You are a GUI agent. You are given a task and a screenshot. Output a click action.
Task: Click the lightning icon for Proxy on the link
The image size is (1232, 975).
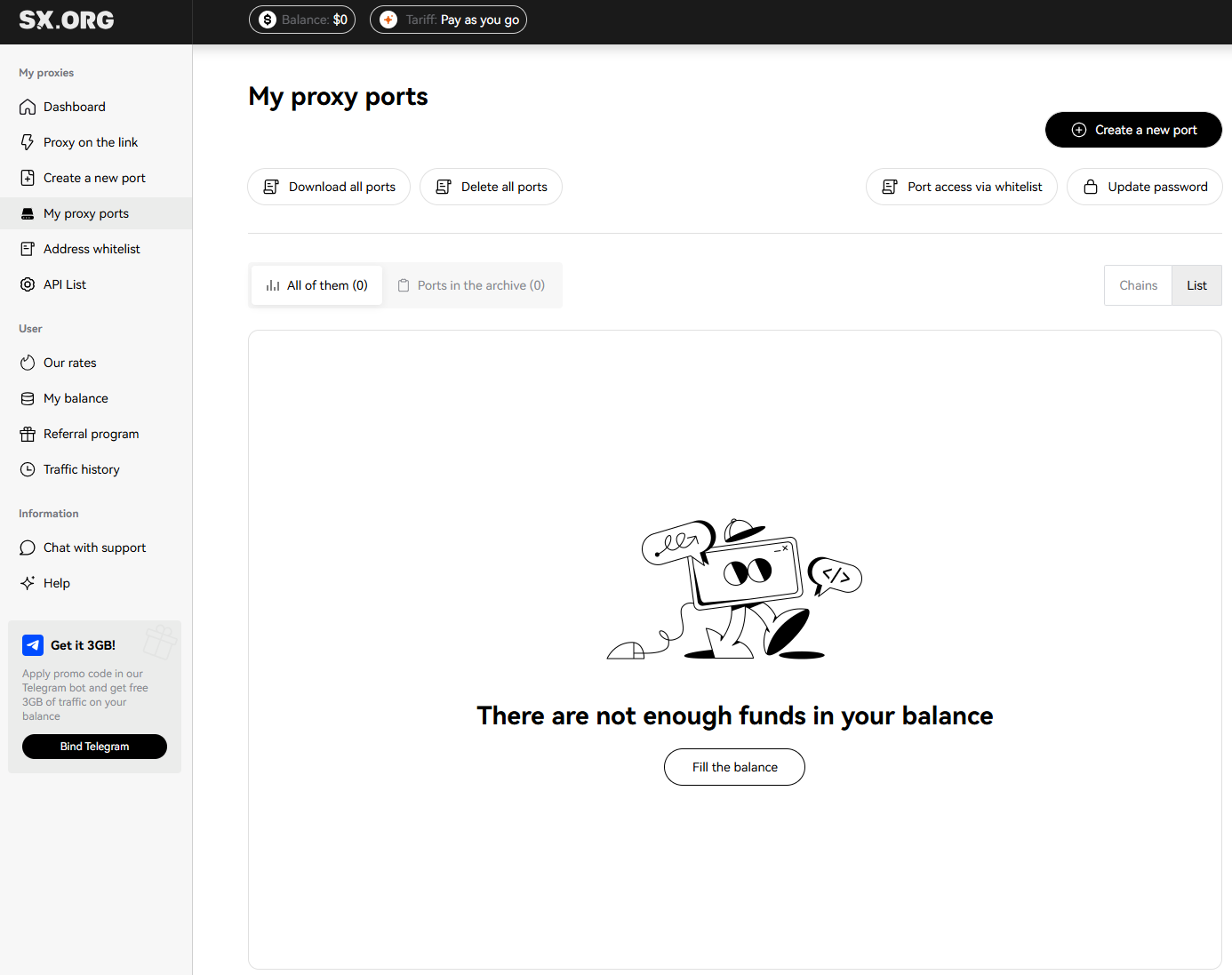[x=28, y=142]
